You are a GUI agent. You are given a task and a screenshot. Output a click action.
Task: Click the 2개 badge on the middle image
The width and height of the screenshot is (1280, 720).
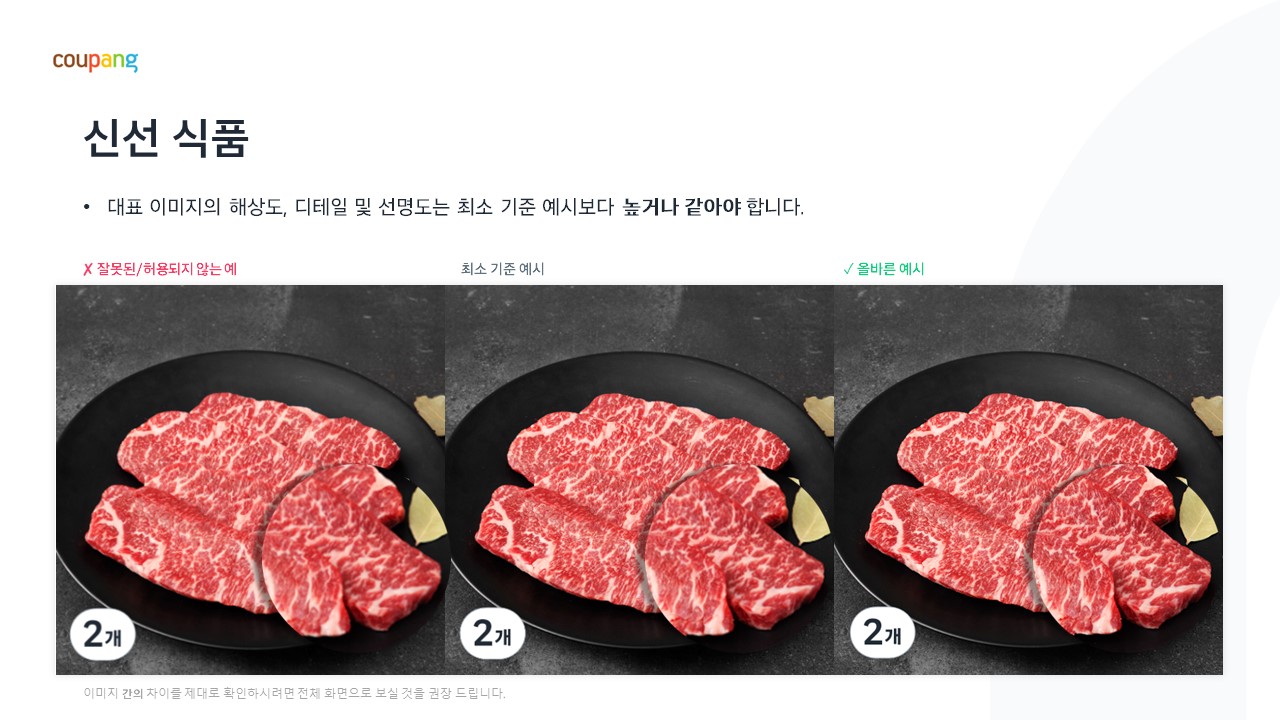tap(492, 634)
